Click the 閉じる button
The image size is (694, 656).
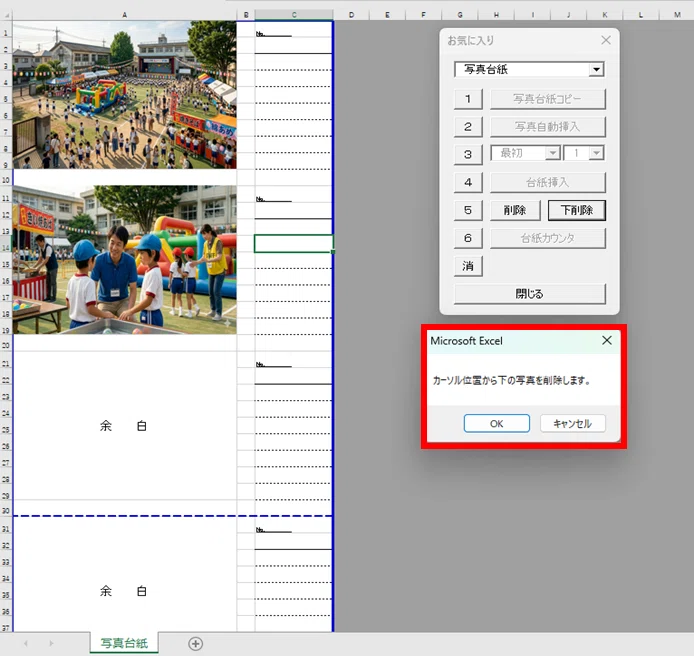coord(529,294)
